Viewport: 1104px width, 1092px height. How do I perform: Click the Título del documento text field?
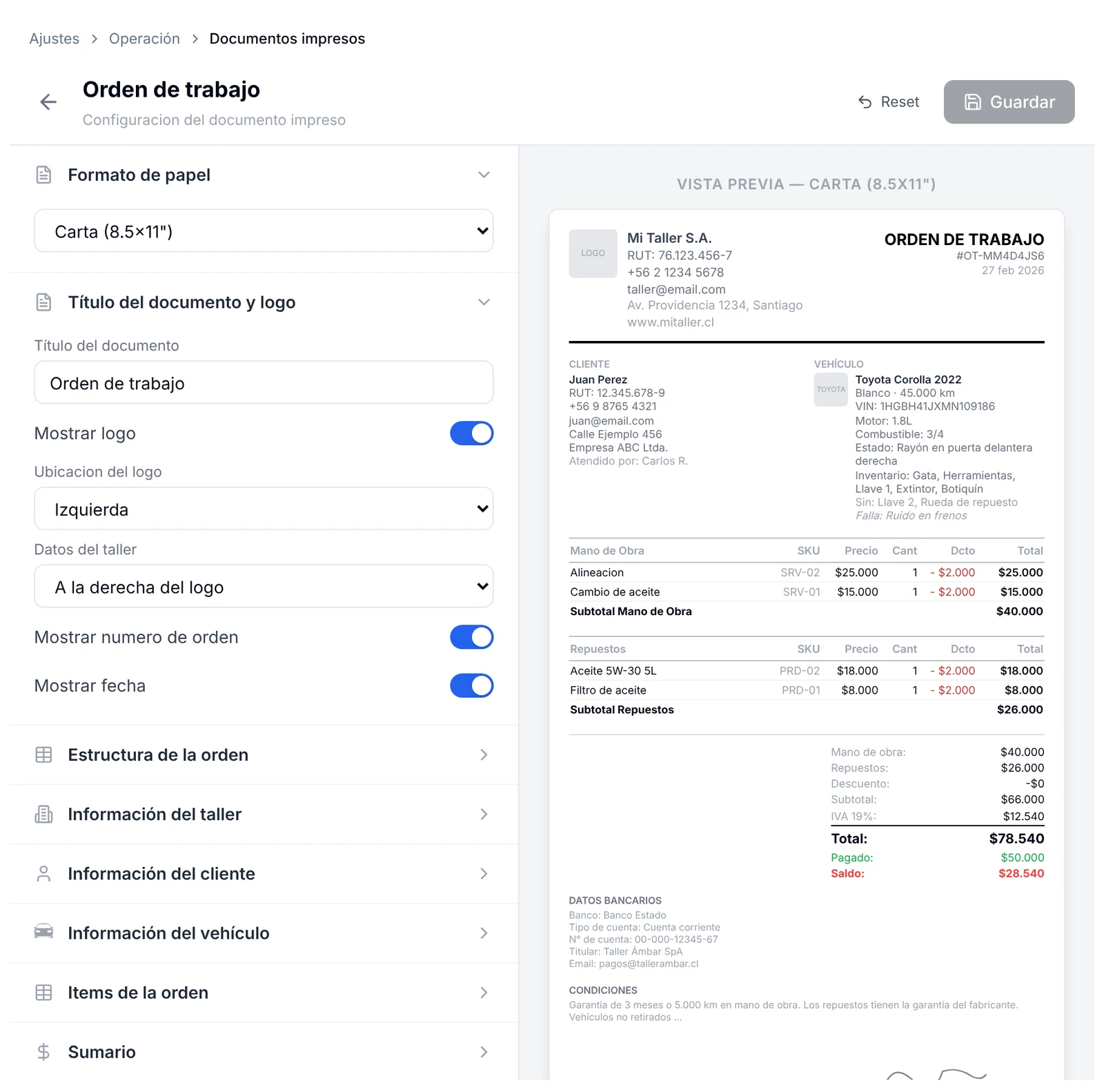[264, 382]
